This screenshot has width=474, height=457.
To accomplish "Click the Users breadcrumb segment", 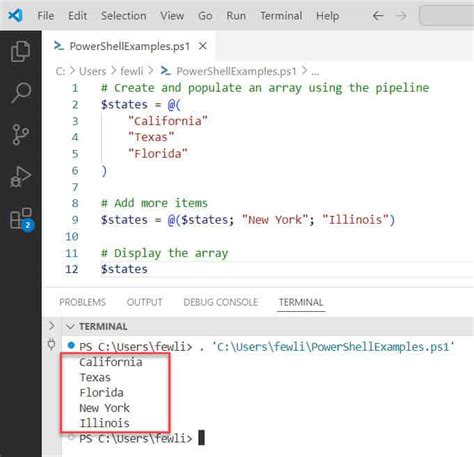I will click(92, 71).
